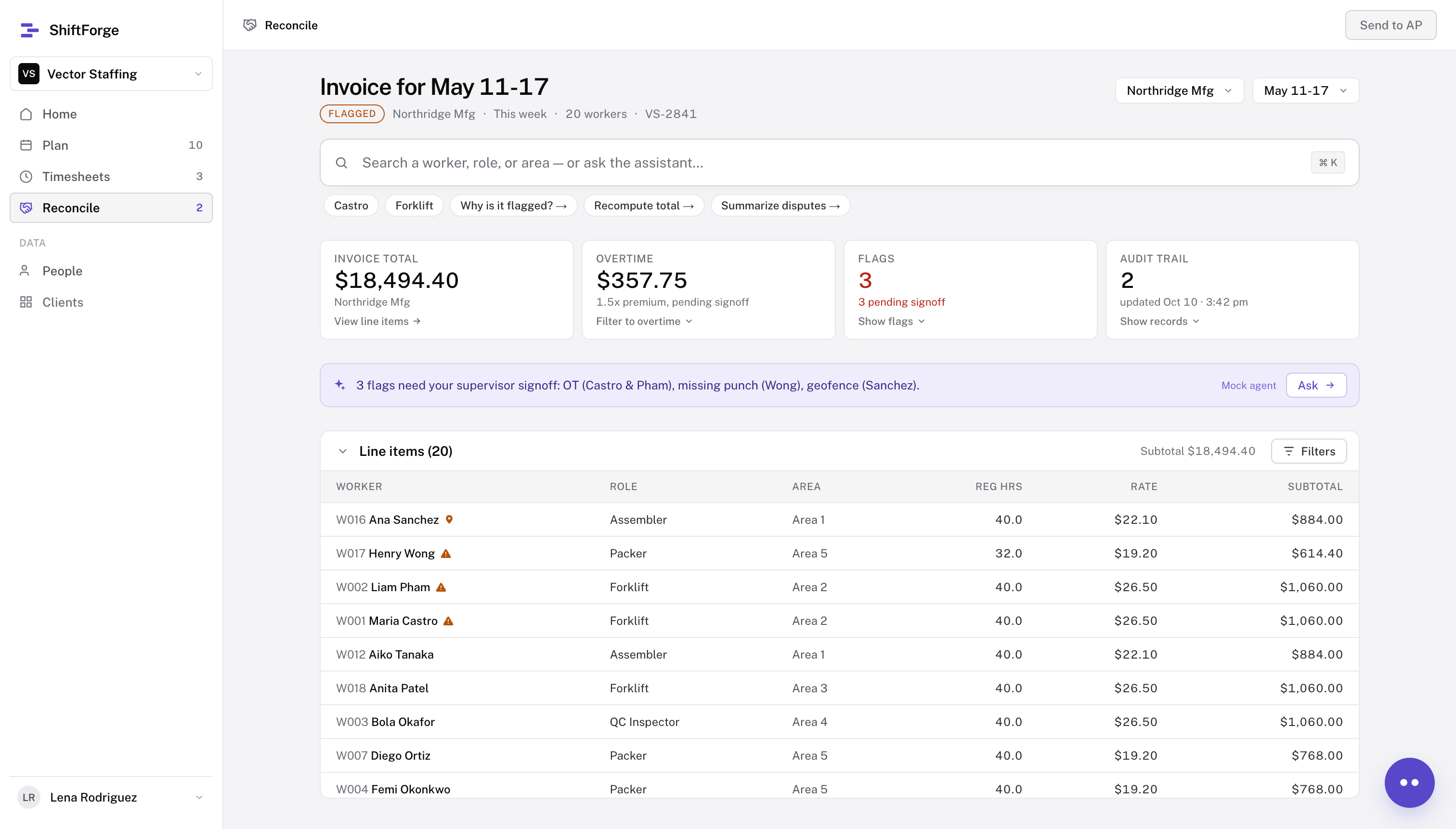This screenshot has width=1456, height=829.
Task: Click the VS organization avatar
Action: [28, 74]
